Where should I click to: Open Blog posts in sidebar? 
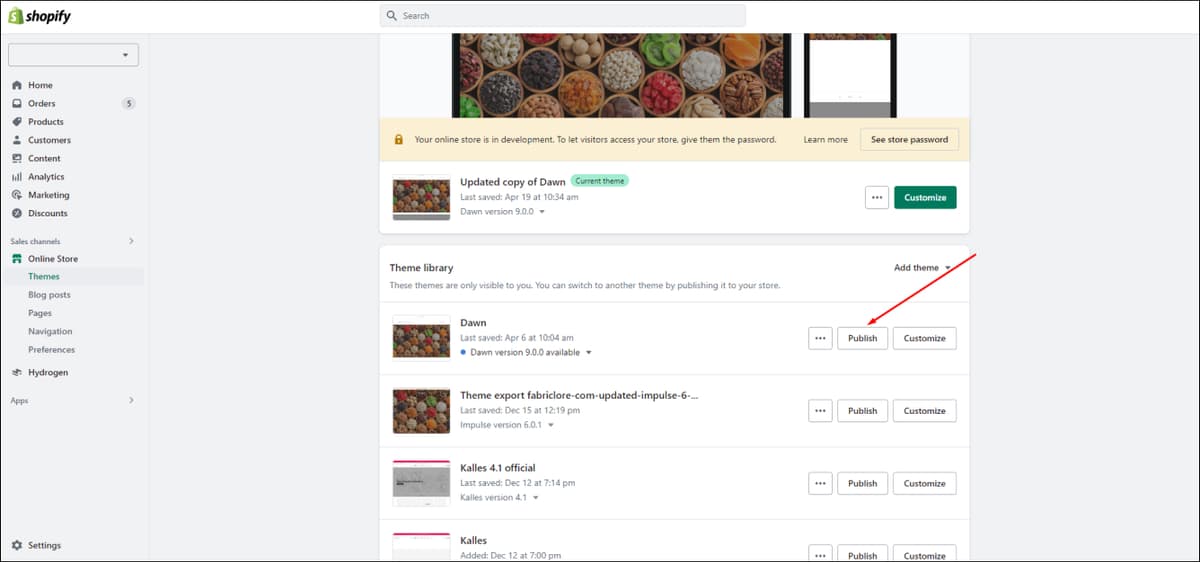pyautogui.click(x=49, y=295)
